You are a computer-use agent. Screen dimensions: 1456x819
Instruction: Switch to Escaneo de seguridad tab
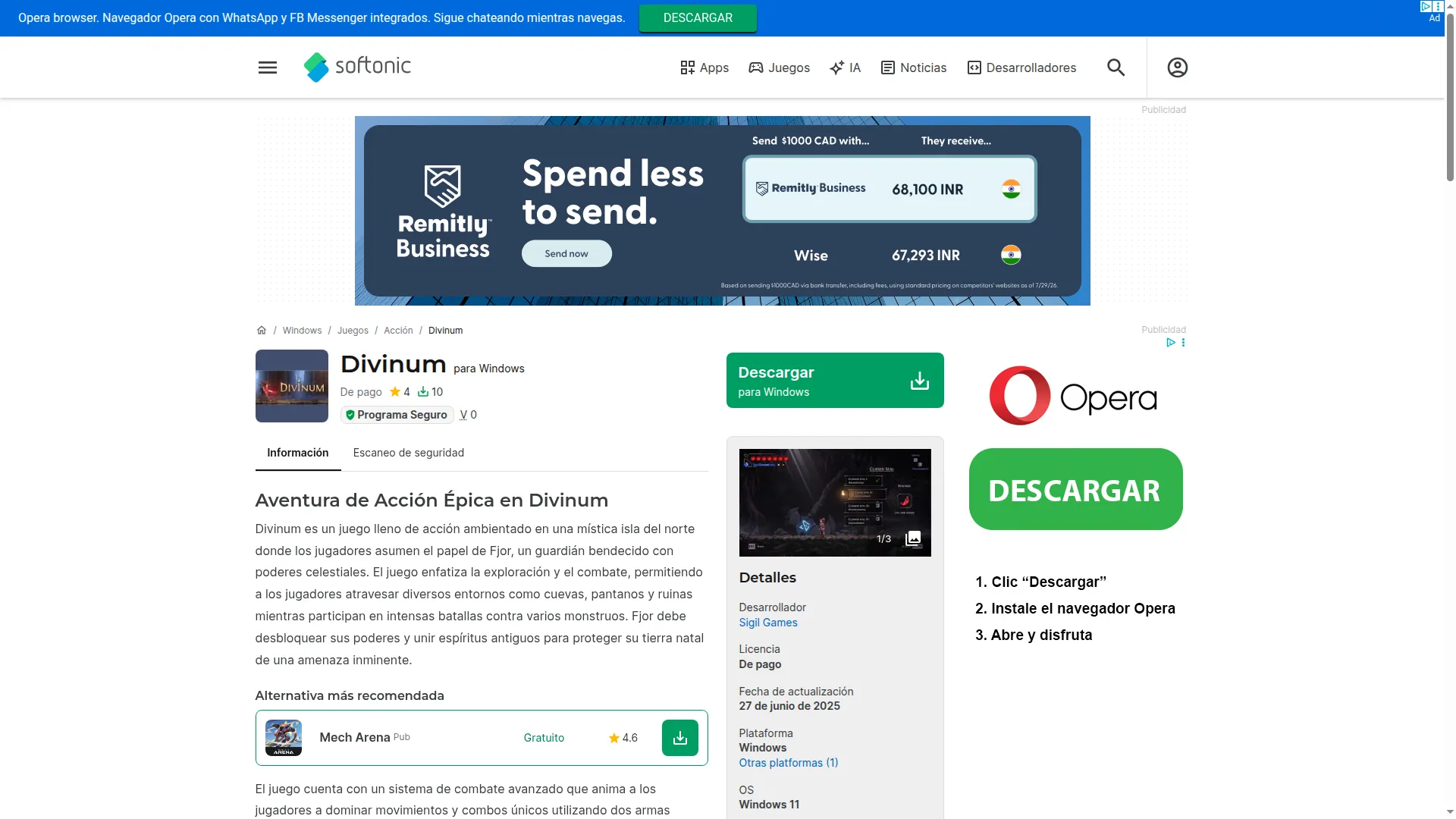409,453
